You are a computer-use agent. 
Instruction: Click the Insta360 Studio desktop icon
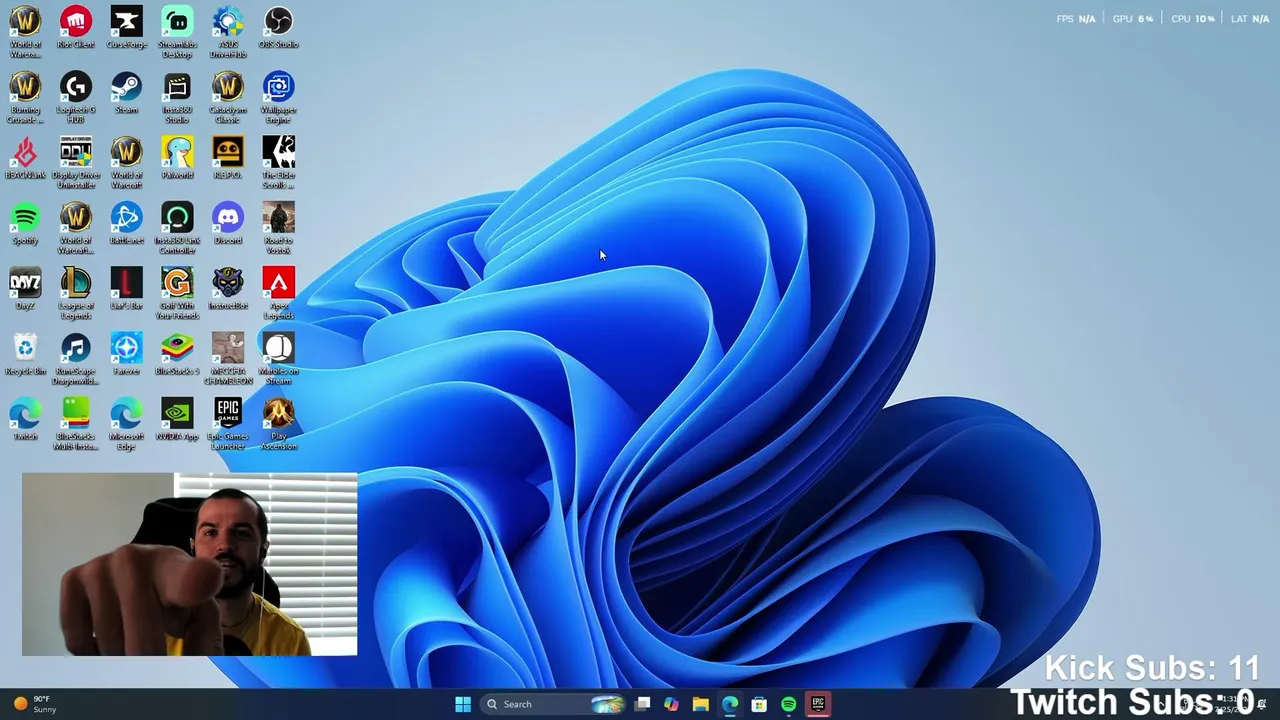(x=177, y=98)
